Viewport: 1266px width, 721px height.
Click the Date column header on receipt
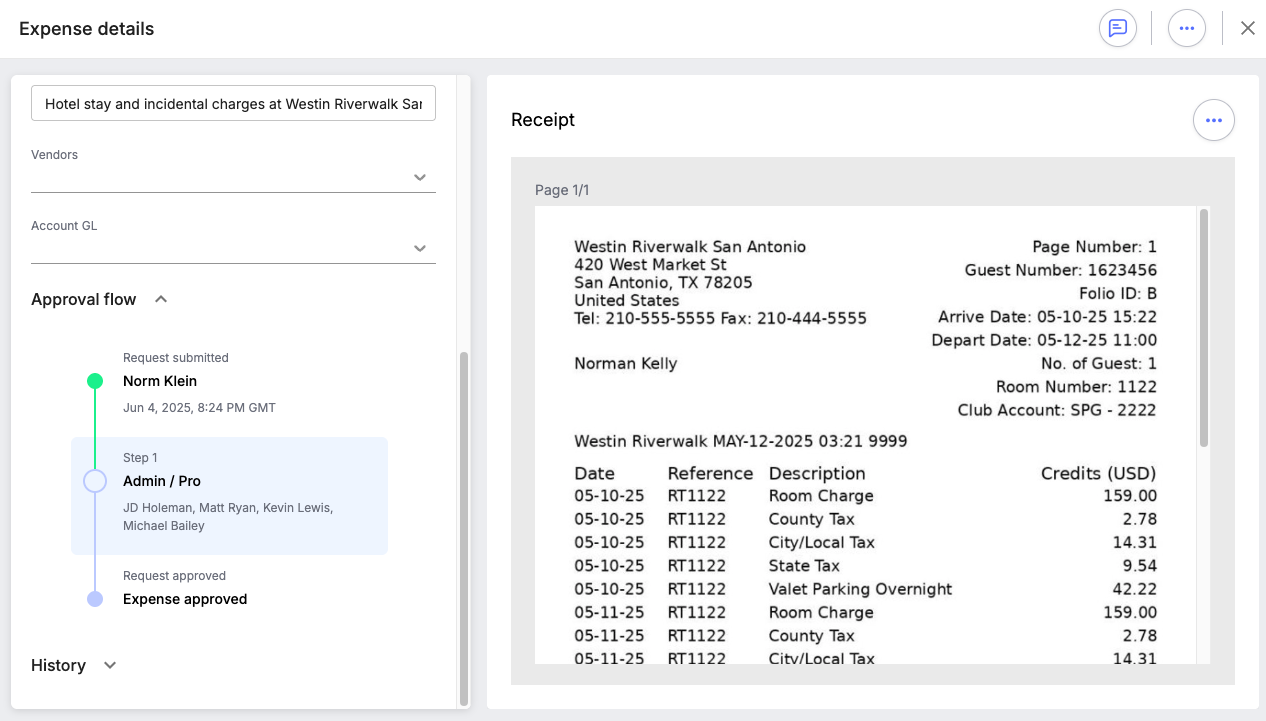tap(595, 474)
